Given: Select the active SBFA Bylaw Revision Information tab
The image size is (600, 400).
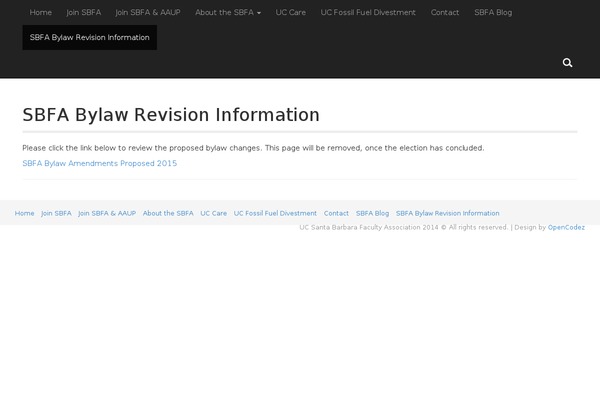Looking at the screenshot, I should pyautogui.click(x=90, y=38).
